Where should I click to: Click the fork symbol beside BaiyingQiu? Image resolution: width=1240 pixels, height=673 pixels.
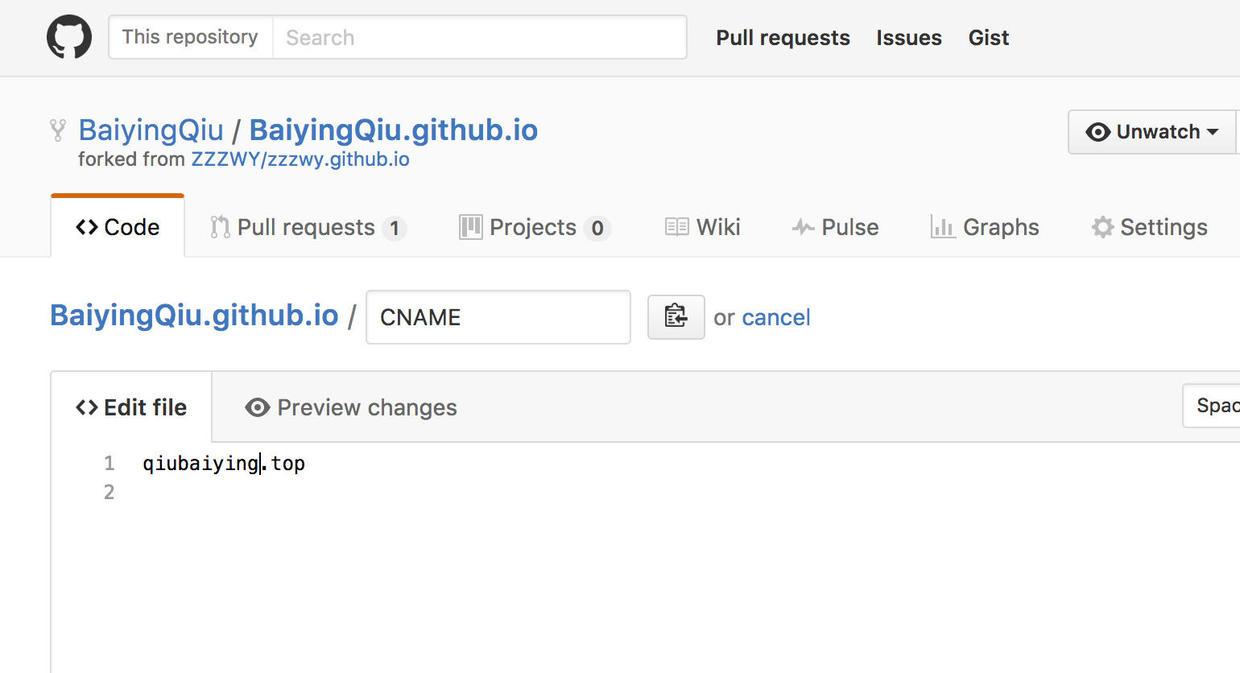click(x=57, y=129)
